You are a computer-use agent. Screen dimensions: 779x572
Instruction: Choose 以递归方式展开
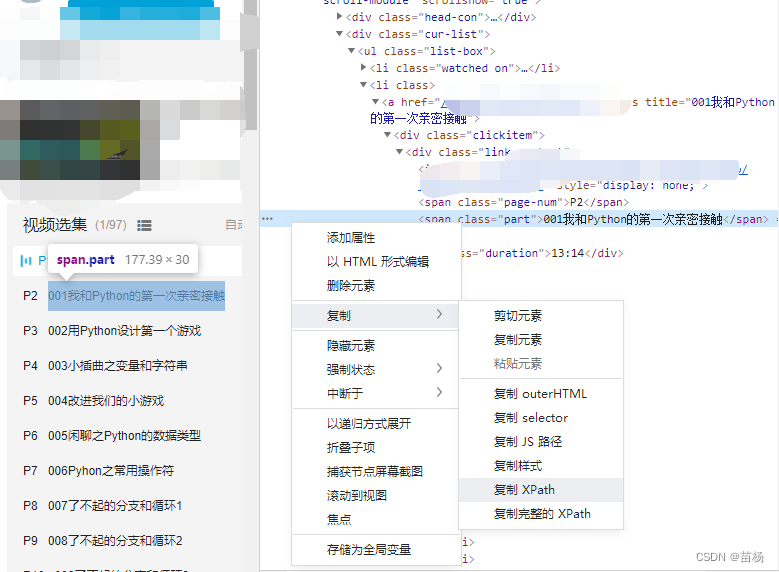(x=376, y=423)
